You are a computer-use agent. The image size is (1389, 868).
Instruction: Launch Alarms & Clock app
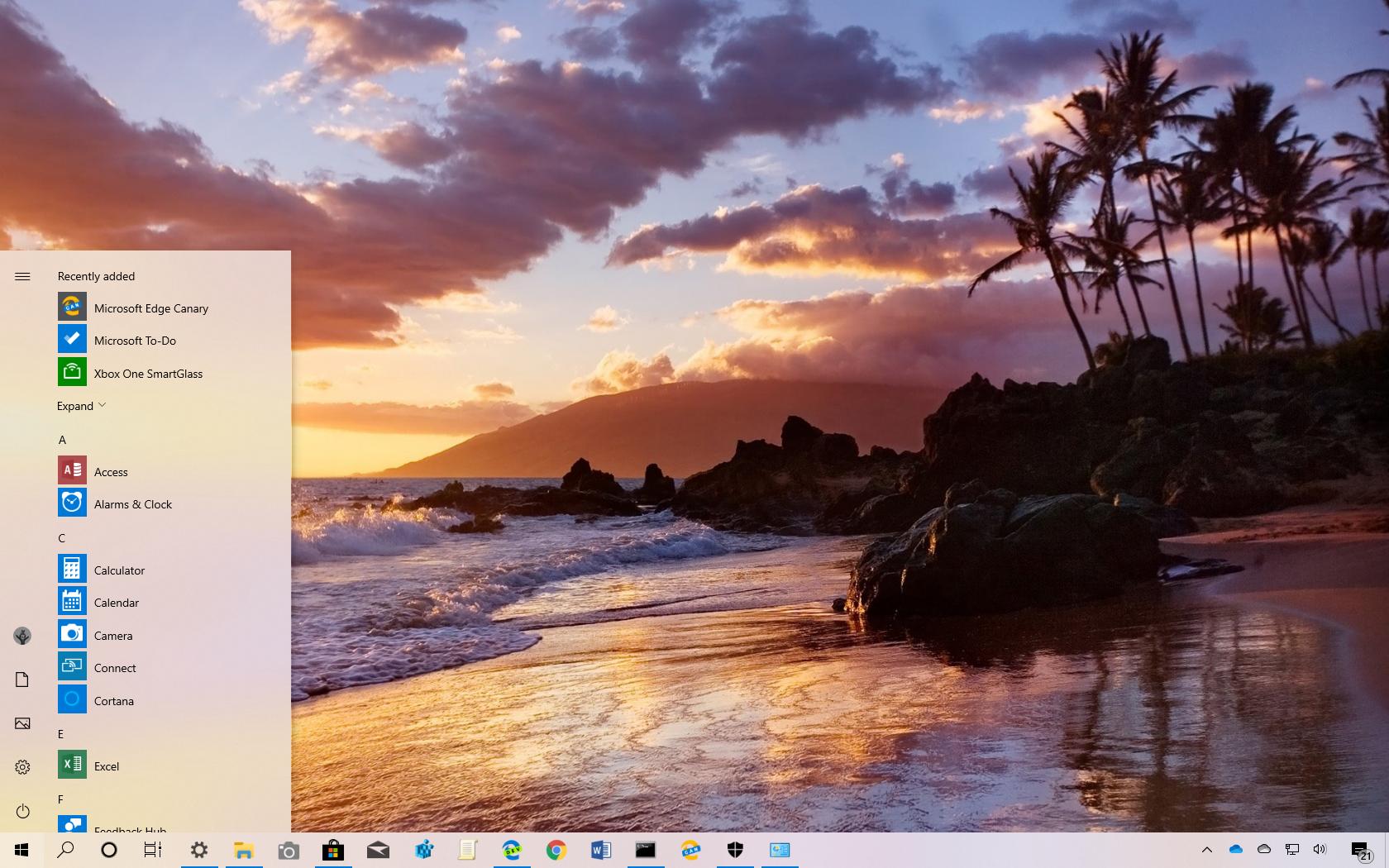[174, 503]
